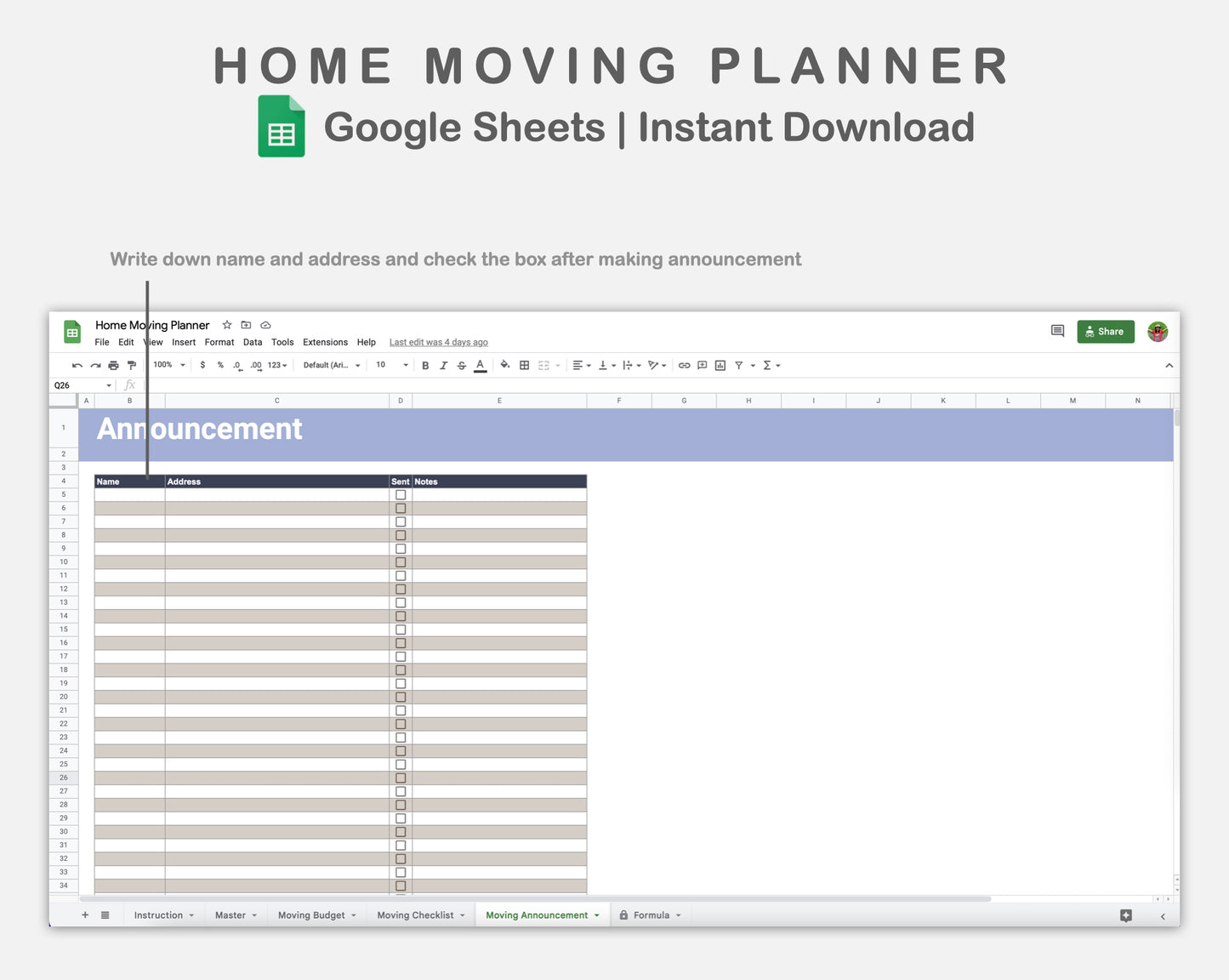Click the Share button
The image size is (1229, 980).
[1106, 332]
